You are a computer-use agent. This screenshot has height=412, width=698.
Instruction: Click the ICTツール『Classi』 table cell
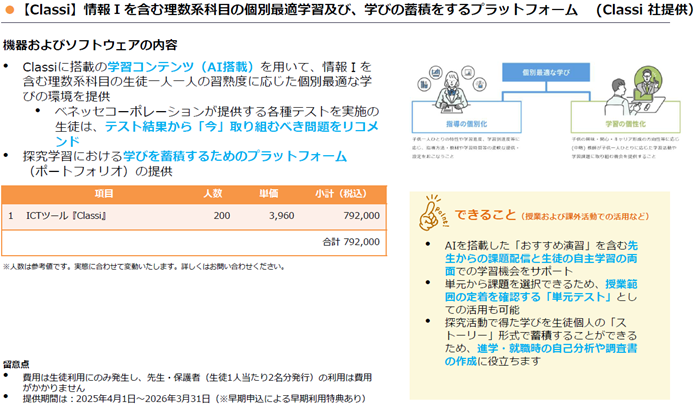(x=66, y=216)
